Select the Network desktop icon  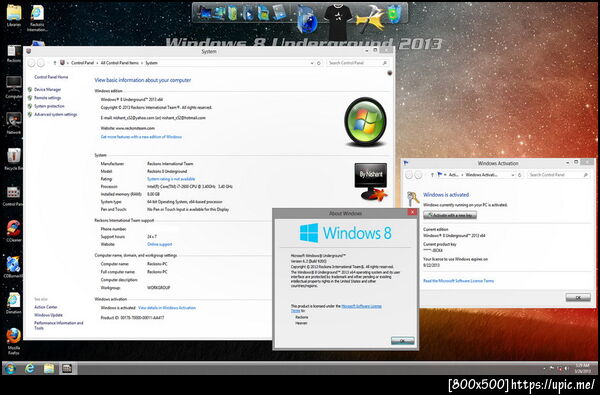coord(14,123)
